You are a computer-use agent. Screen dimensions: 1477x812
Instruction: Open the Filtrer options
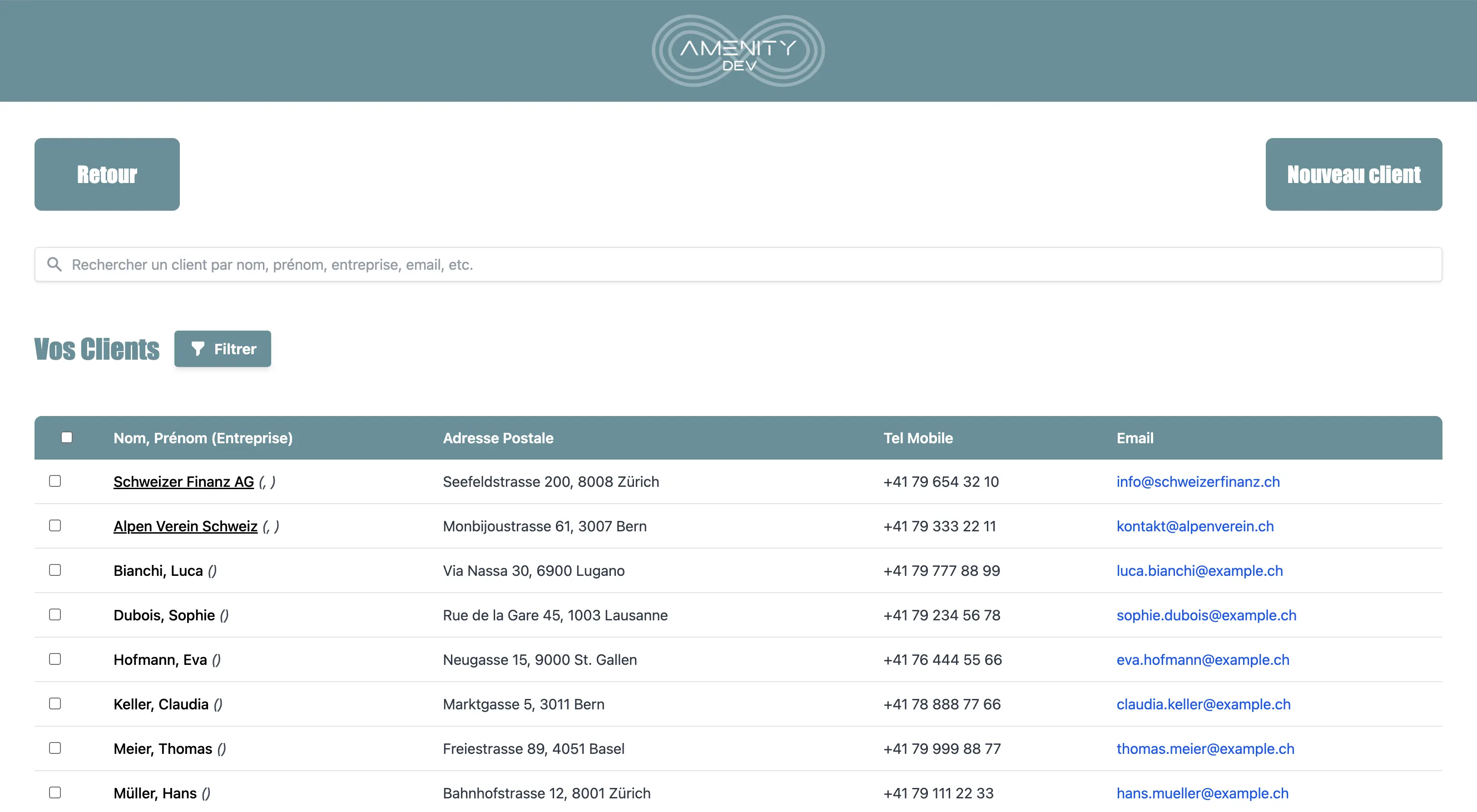[x=223, y=348]
